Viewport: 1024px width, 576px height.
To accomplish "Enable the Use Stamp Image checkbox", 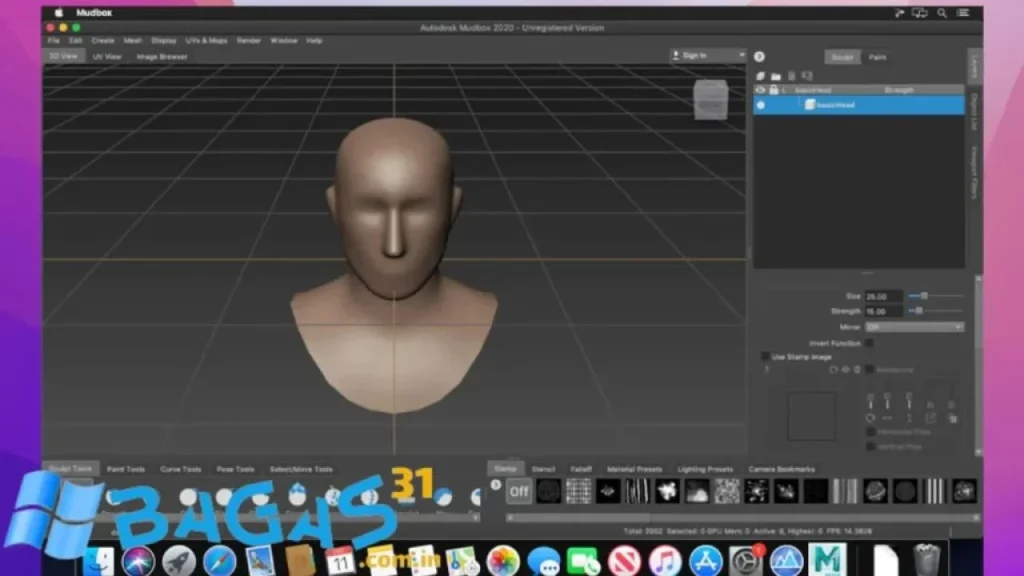I will 765,357.
